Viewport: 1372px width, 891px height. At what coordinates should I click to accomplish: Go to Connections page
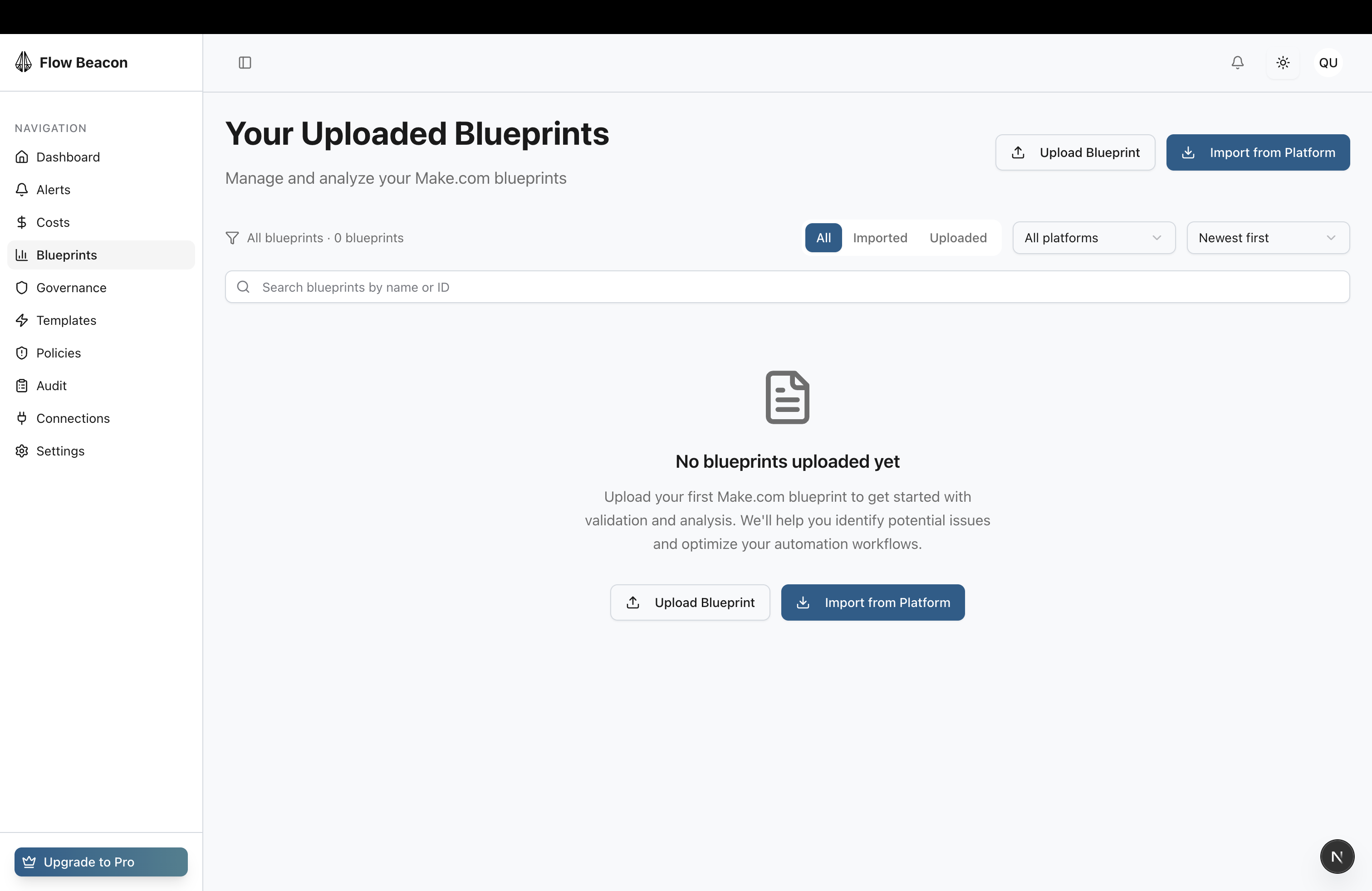click(73, 418)
